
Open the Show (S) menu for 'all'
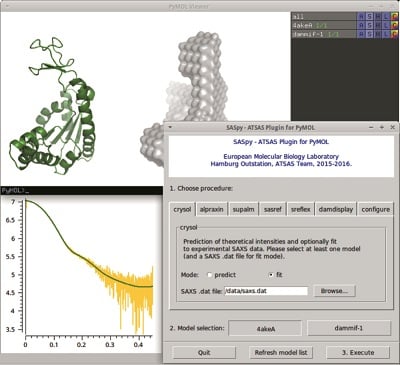[x=370, y=16]
